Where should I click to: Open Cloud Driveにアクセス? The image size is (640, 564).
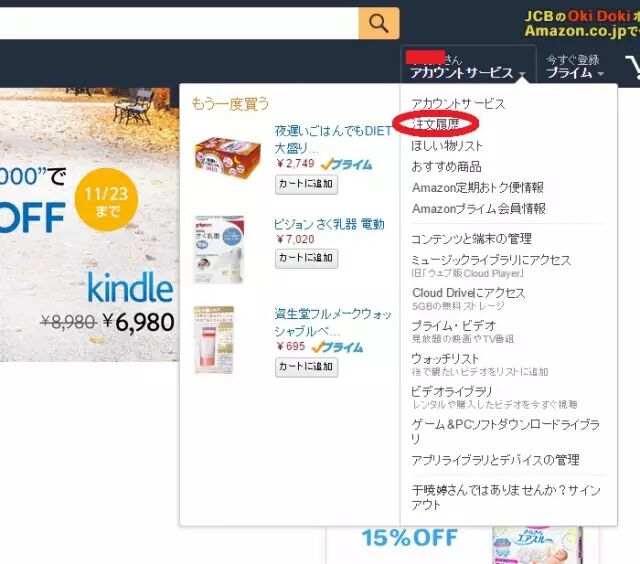(x=469, y=293)
